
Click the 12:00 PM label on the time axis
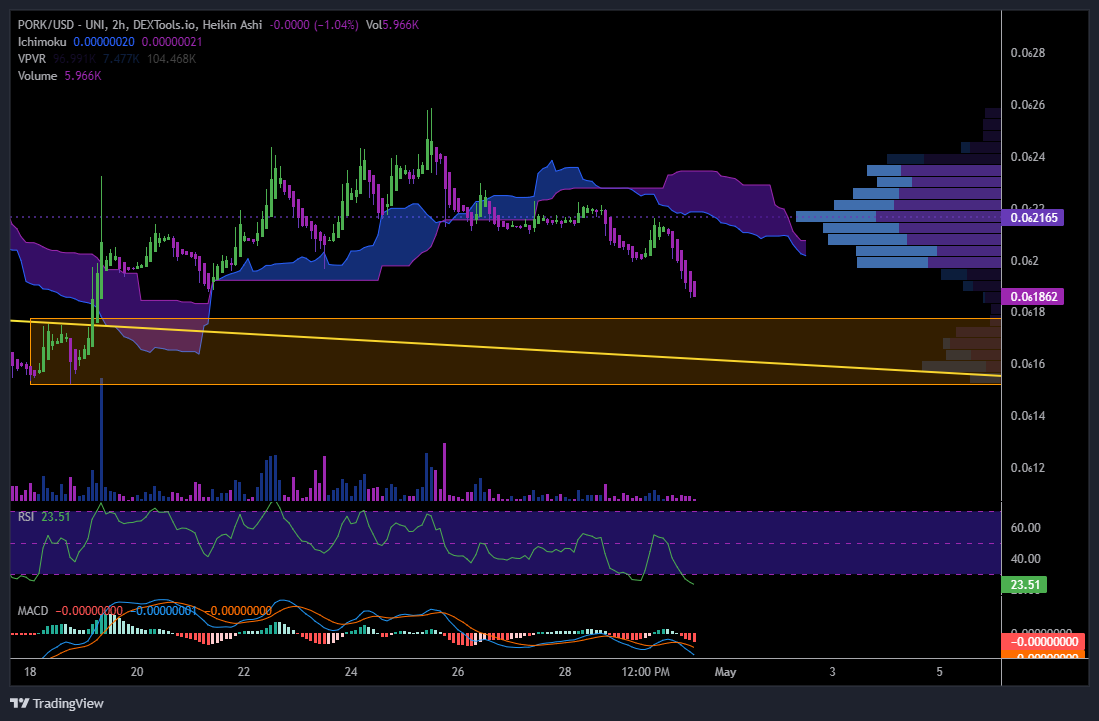click(645, 673)
